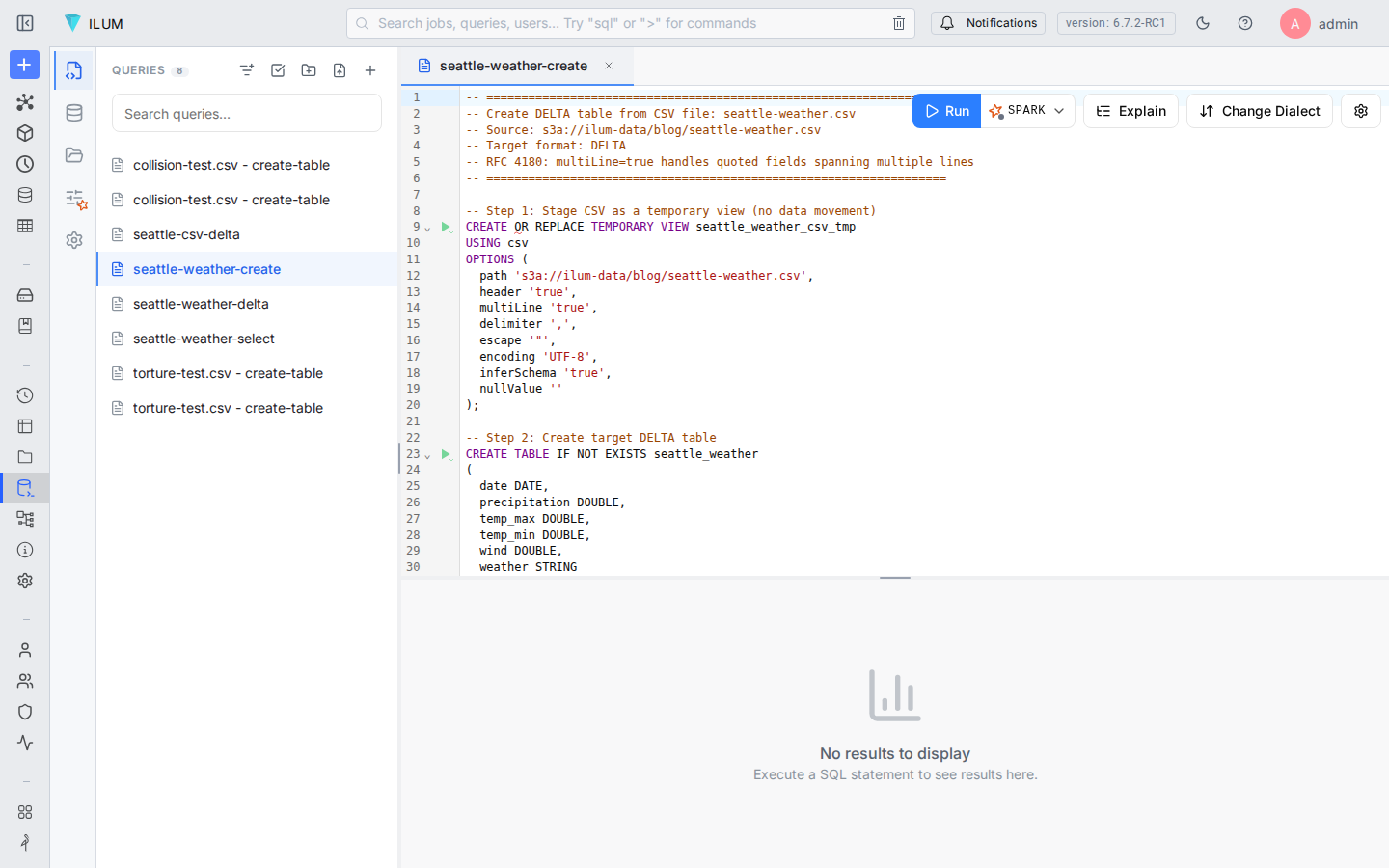1389x868 pixels.
Task: Collapse code fold at line 9
Action: (427, 229)
